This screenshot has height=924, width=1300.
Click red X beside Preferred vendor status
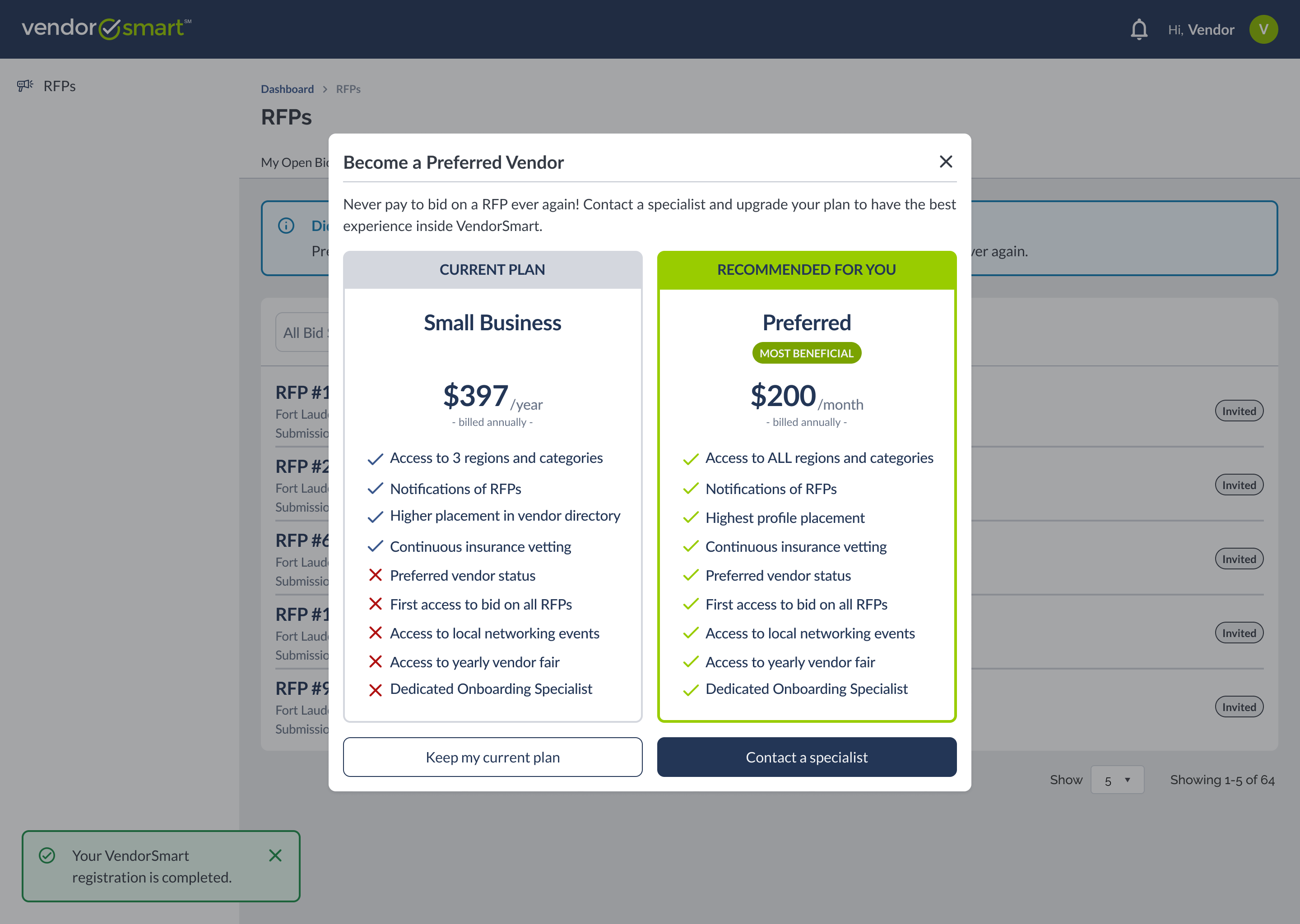click(x=375, y=575)
